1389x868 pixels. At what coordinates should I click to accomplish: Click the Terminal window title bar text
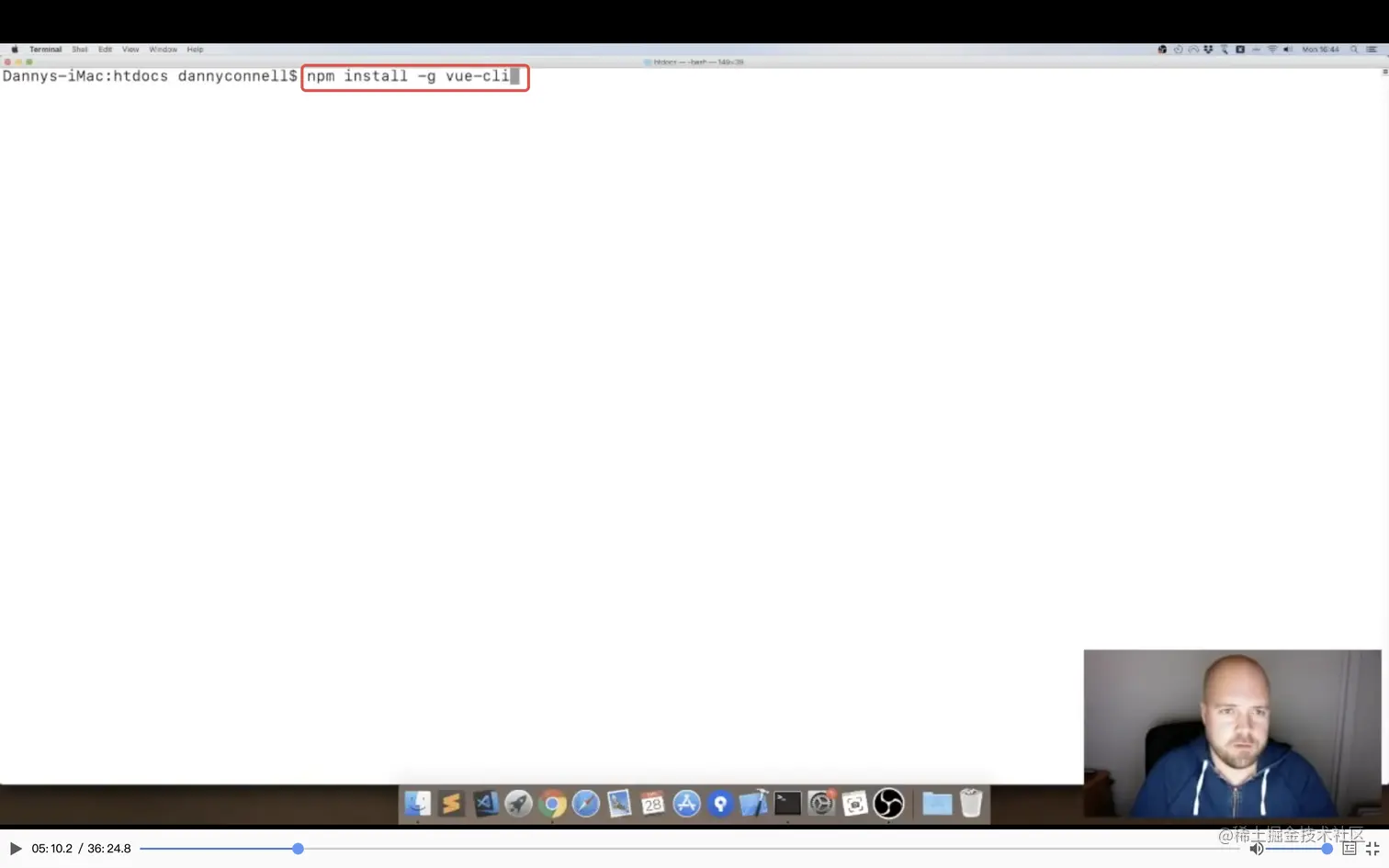pos(698,62)
